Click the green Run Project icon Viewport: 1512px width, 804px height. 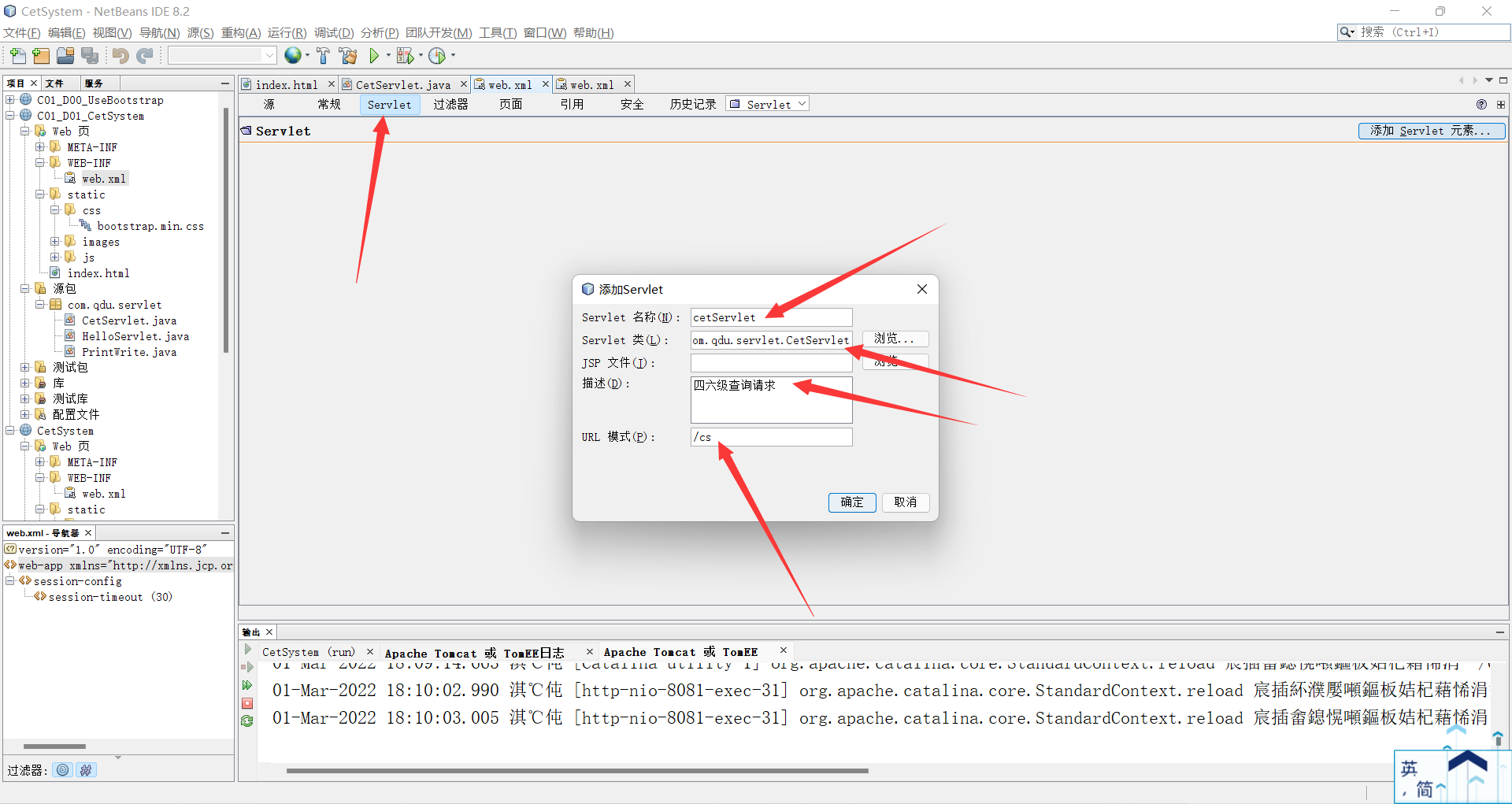pyautogui.click(x=374, y=55)
